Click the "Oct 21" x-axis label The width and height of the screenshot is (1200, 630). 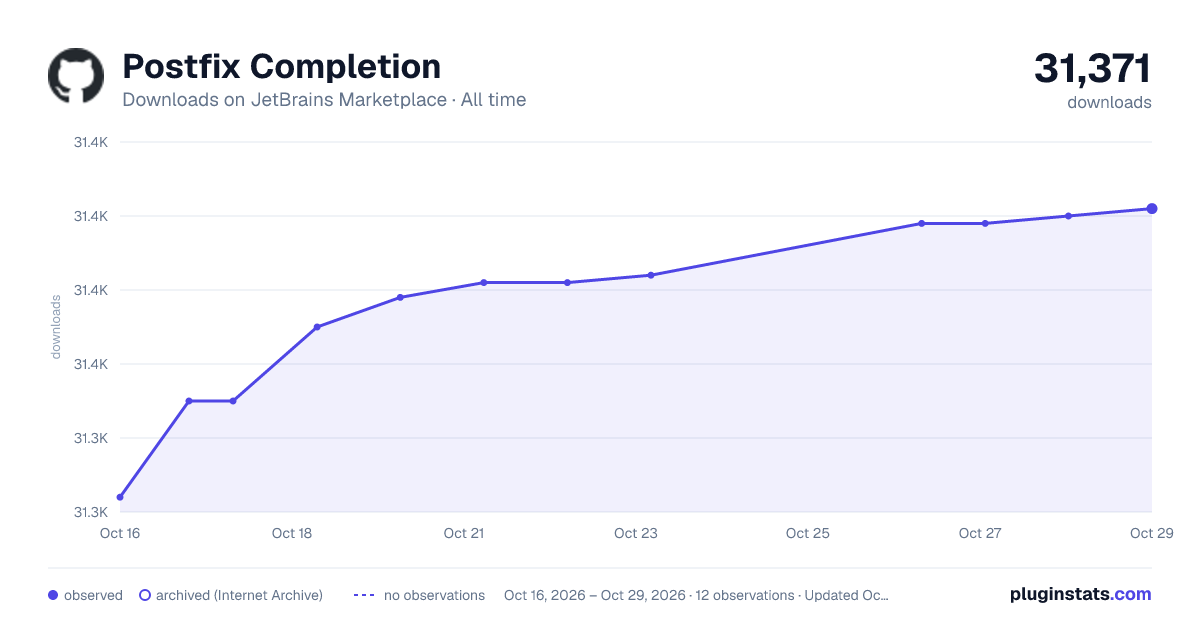click(464, 533)
